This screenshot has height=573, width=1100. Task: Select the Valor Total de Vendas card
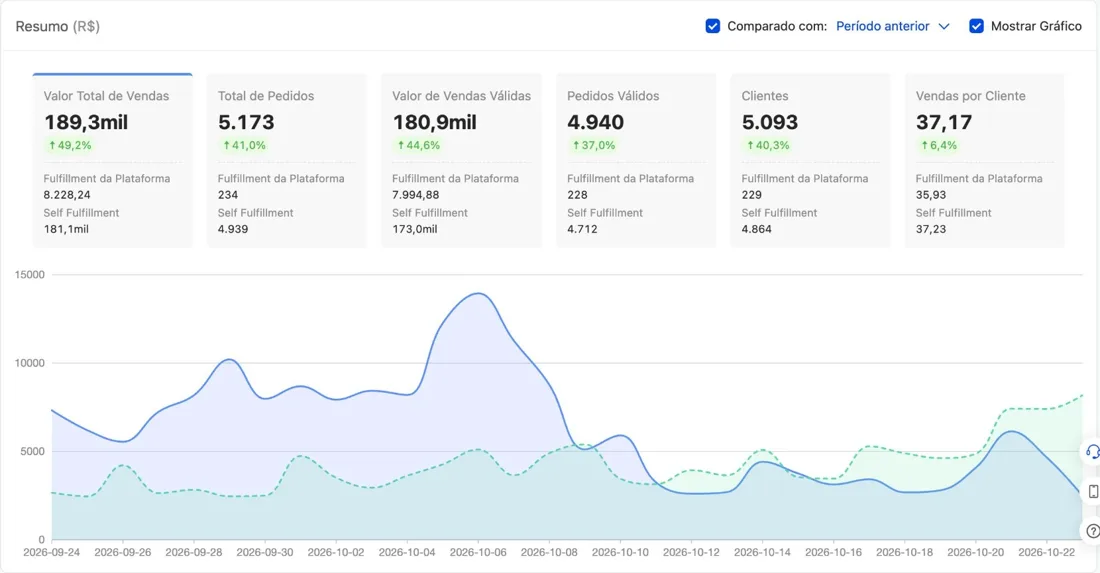click(112, 160)
